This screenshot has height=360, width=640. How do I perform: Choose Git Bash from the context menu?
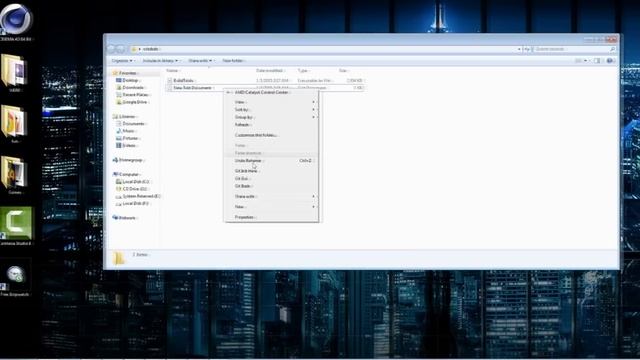pos(271,186)
